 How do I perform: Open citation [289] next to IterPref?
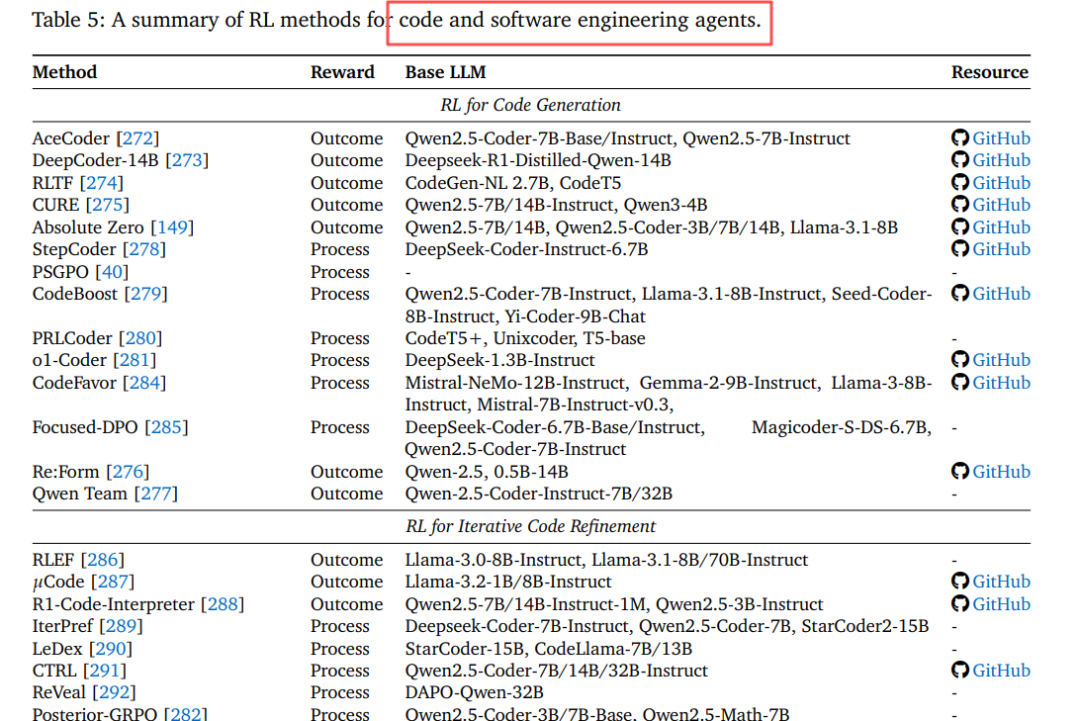pyautogui.click(x=121, y=626)
